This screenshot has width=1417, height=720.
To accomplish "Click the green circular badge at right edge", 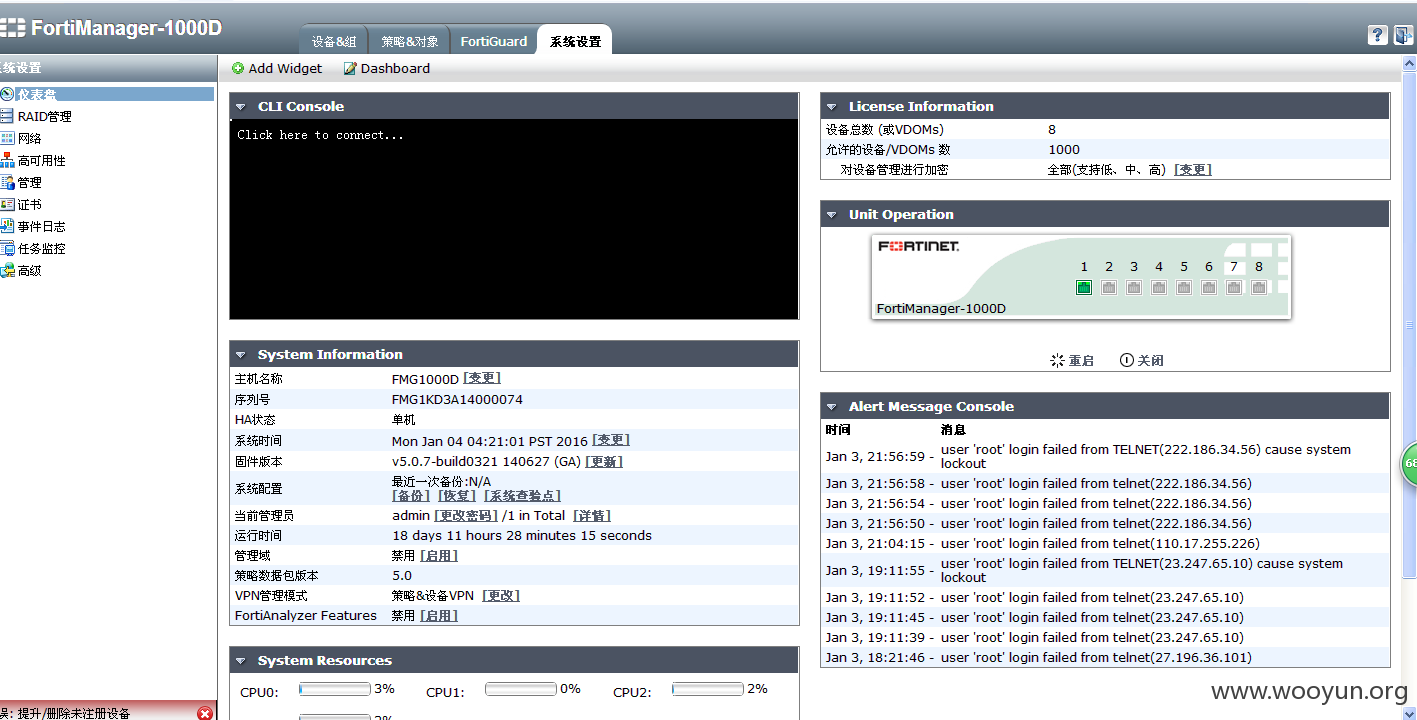I will [x=1409, y=463].
